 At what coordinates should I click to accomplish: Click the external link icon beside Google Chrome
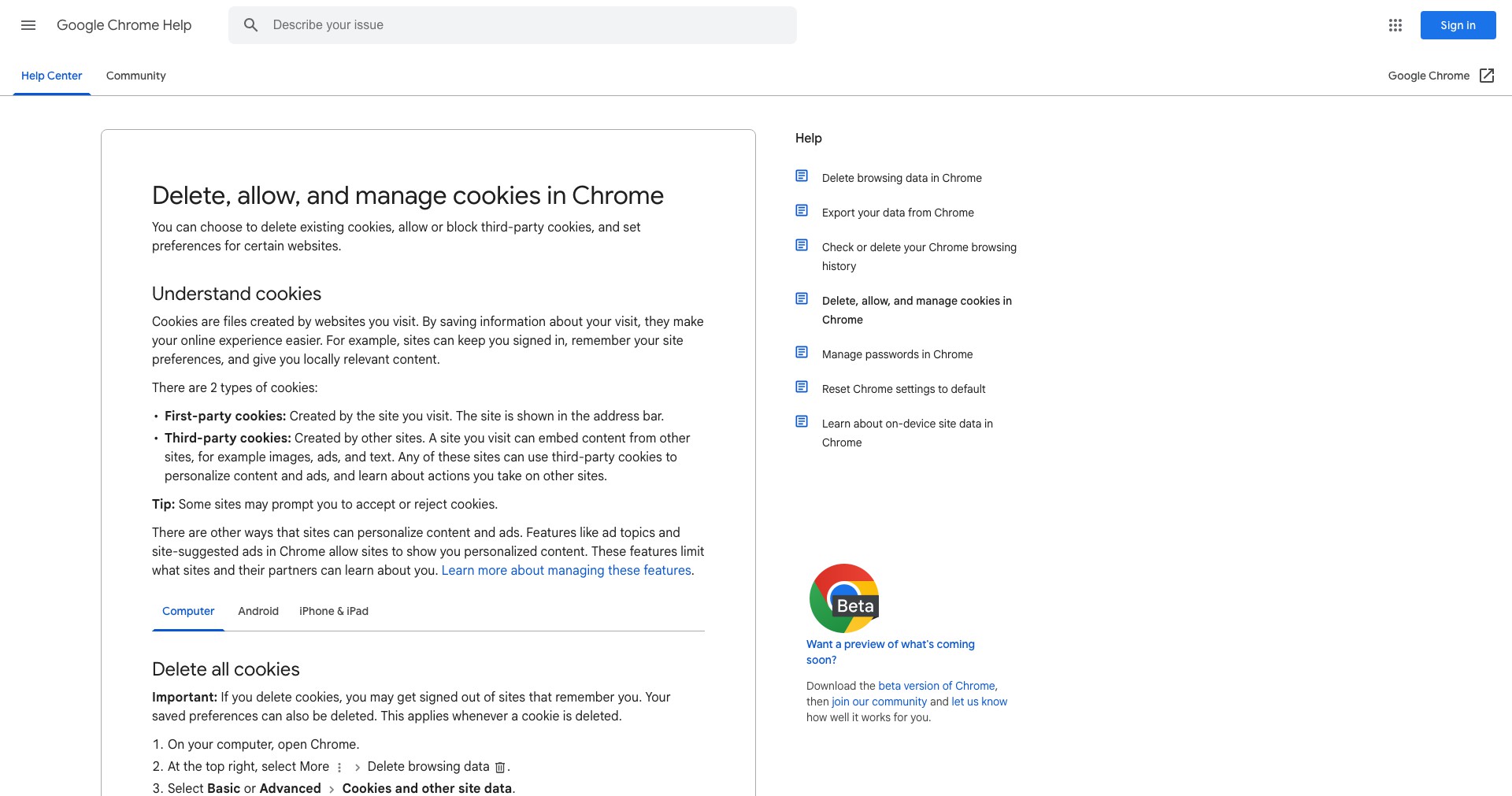(x=1487, y=76)
